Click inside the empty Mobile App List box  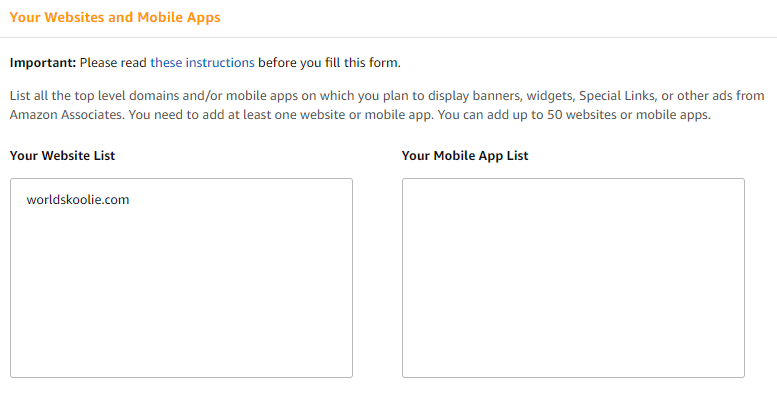pyautogui.click(x=573, y=278)
